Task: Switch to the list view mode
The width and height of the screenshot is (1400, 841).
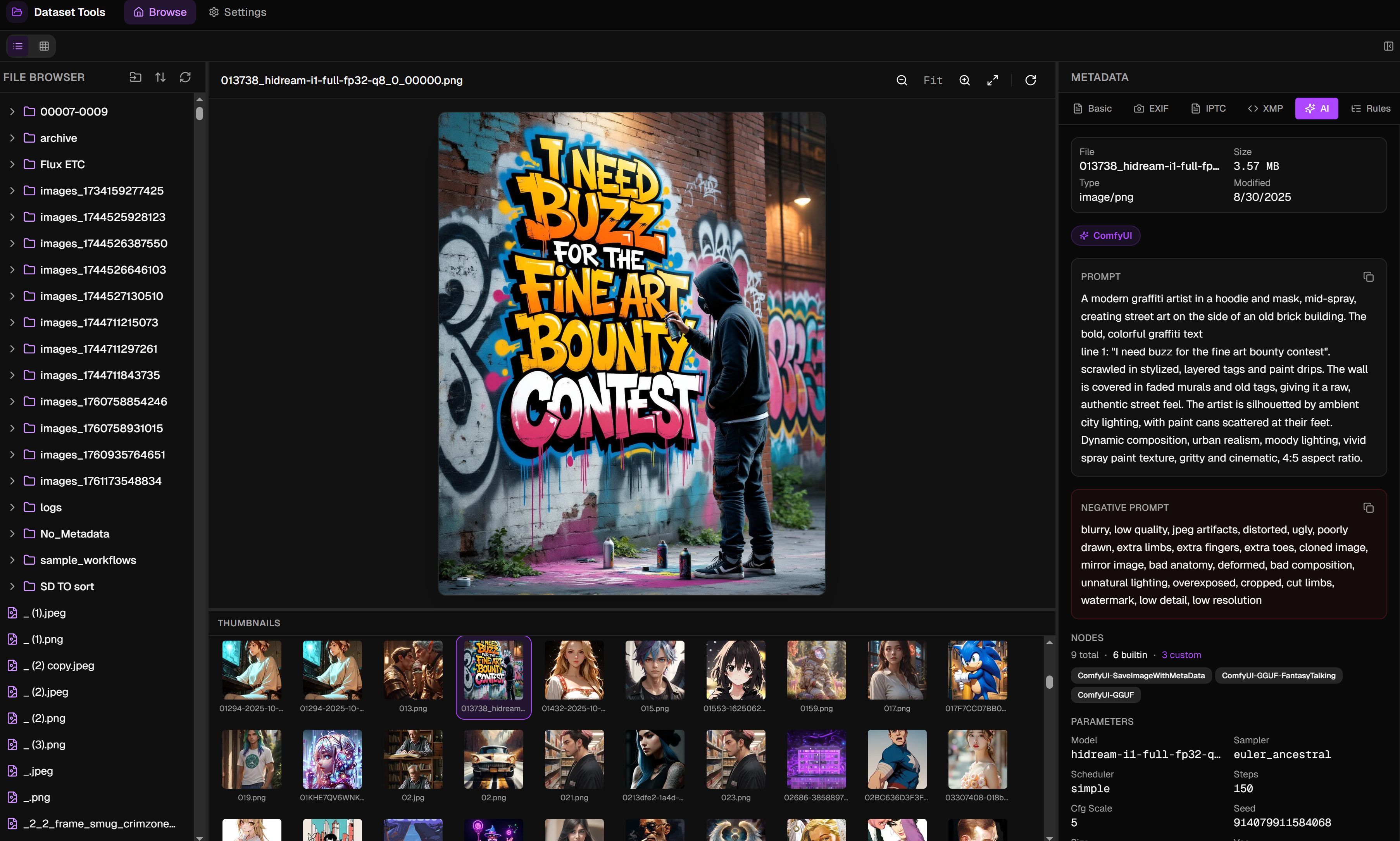Action: (18, 46)
